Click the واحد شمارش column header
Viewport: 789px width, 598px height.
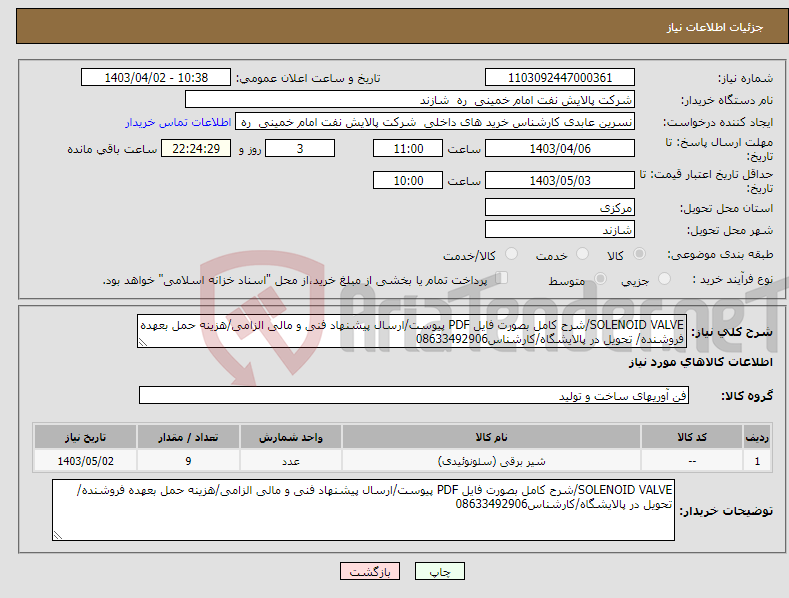click(291, 437)
